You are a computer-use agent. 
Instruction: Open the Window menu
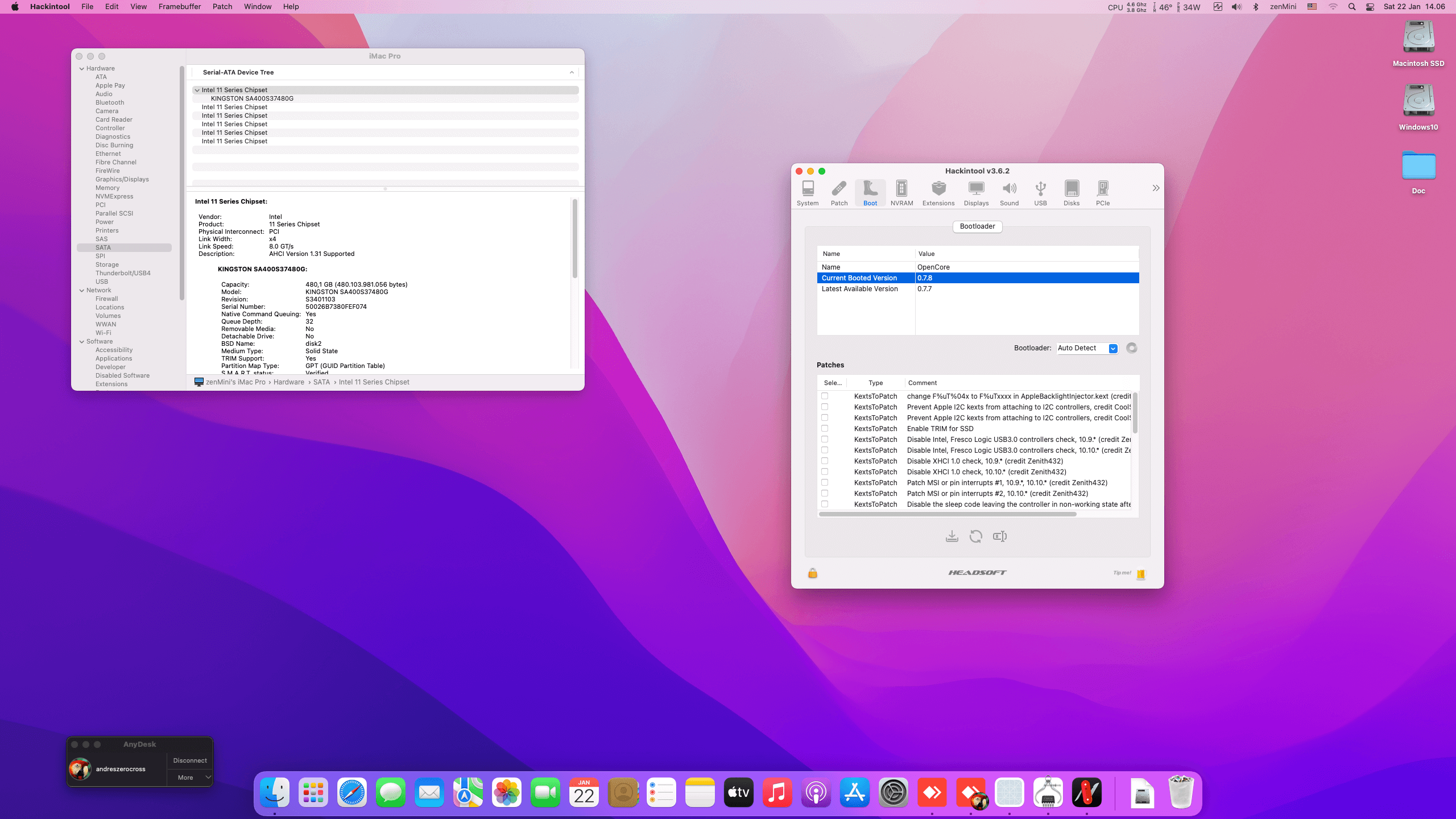point(258,7)
